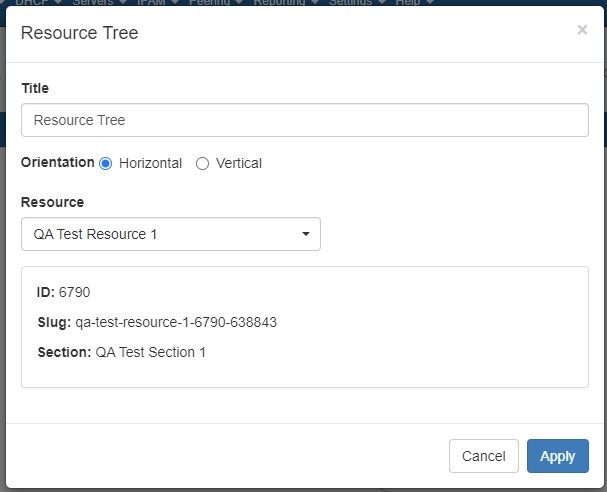607x492 pixels.
Task: Click the blue Apply button
Action: pos(557,456)
